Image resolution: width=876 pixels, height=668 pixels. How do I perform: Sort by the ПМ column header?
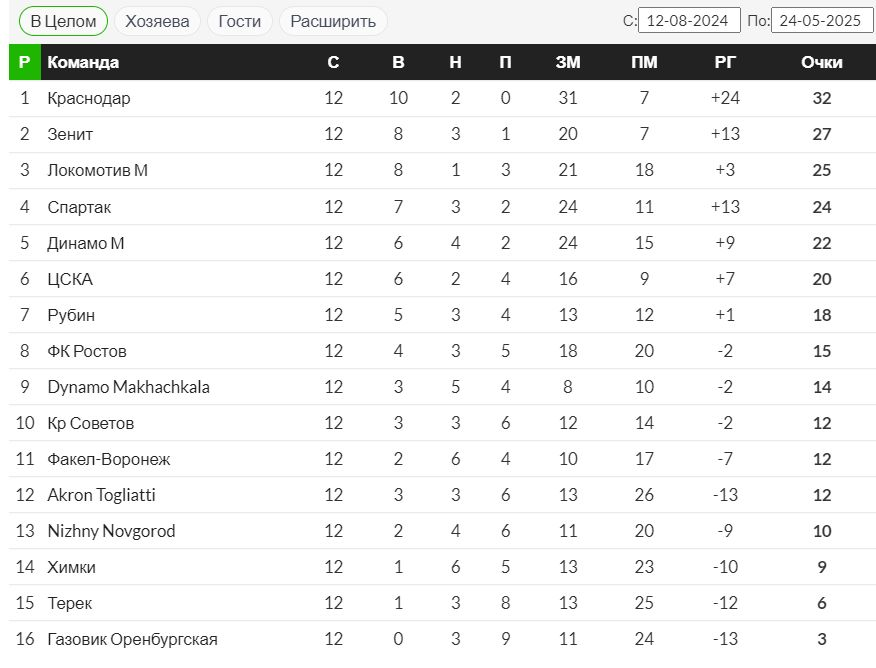644,62
